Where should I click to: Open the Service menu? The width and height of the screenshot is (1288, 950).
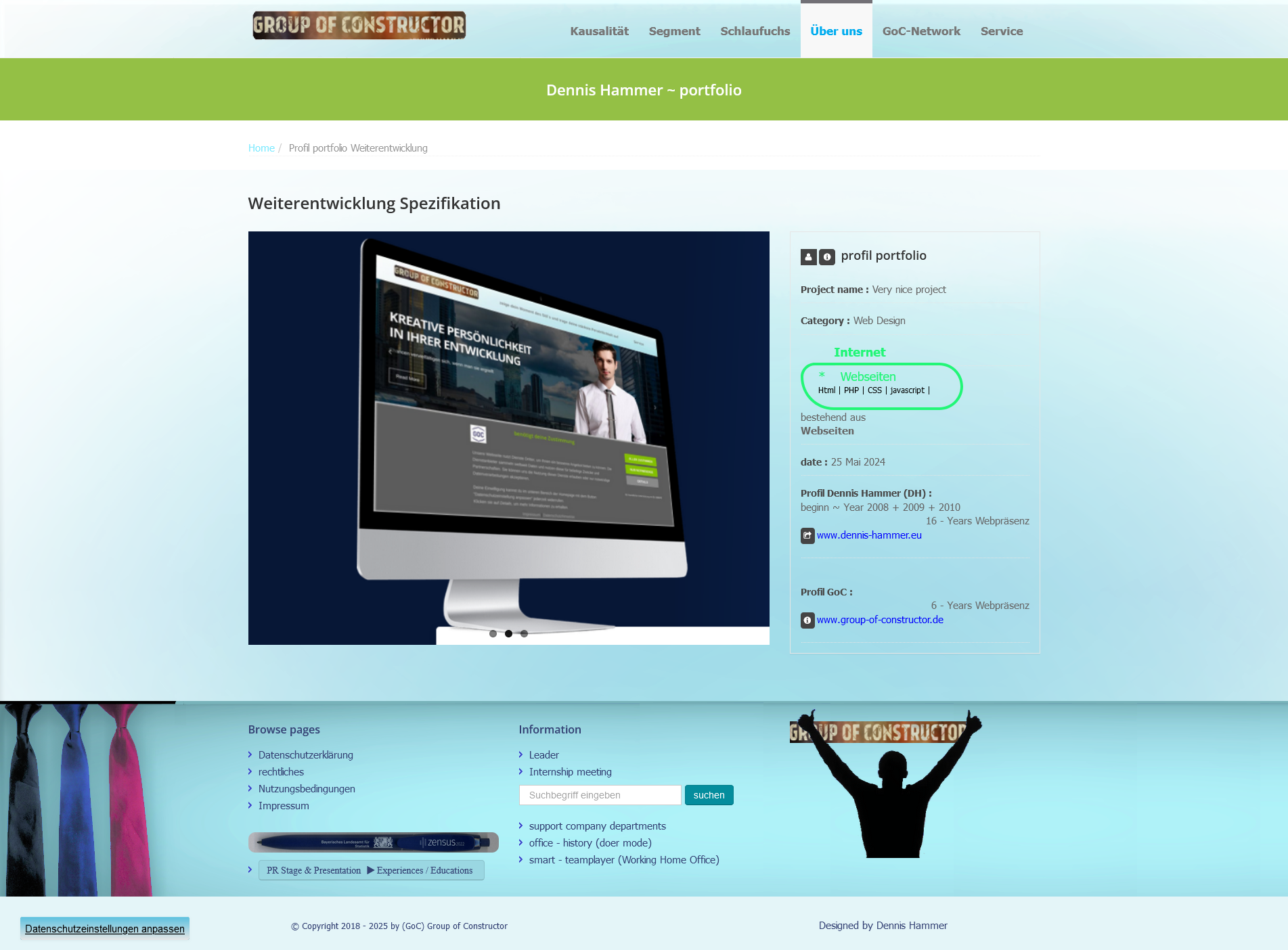[1001, 31]
